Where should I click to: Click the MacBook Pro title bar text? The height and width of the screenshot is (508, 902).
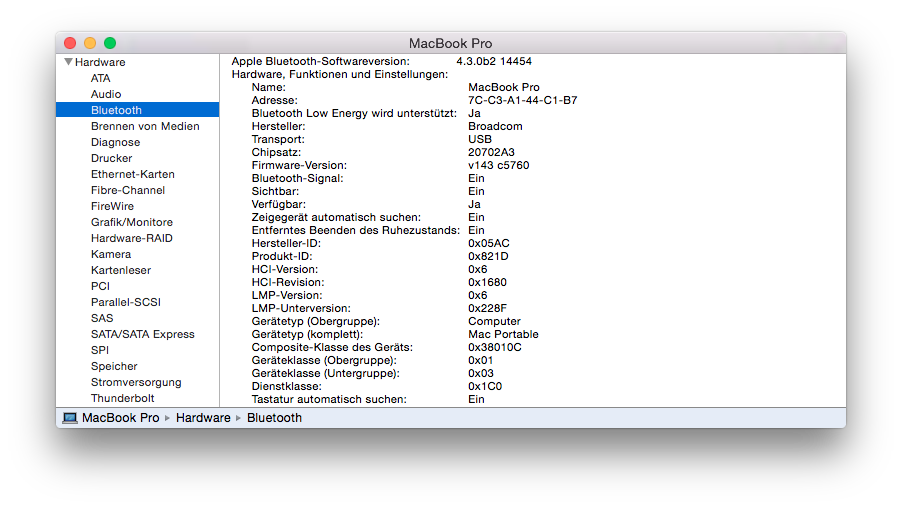(450, 44)
